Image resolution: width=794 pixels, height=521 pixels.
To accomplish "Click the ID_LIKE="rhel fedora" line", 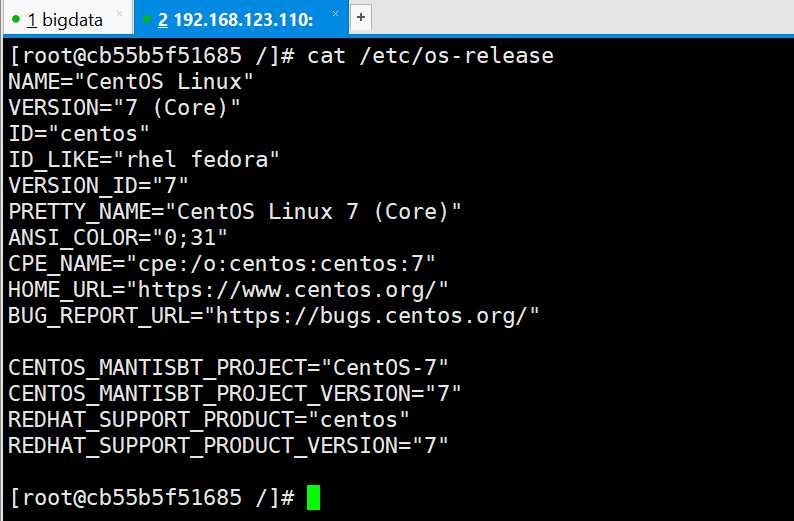I will [x=144, y=159].
